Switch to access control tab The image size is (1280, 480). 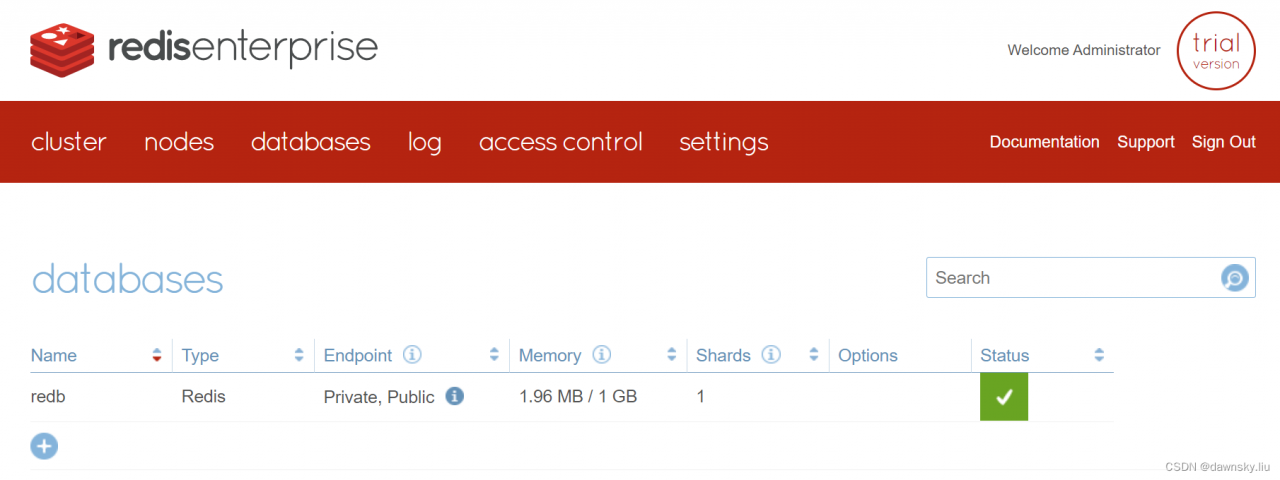pos(560,142)
